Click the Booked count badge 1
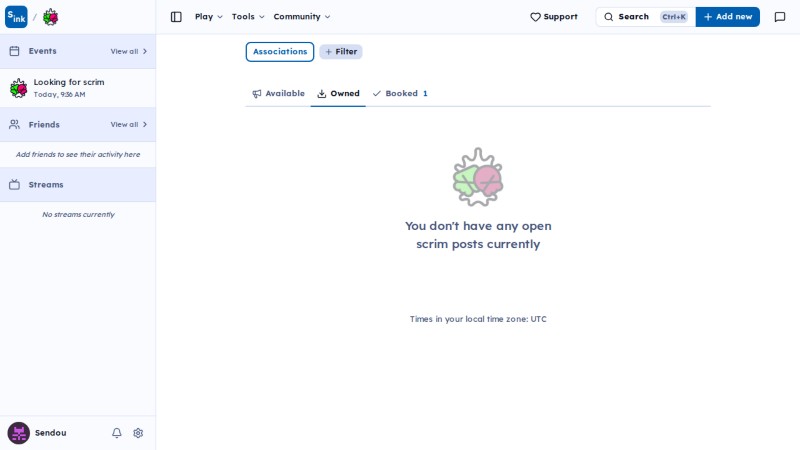 point(425,93)
